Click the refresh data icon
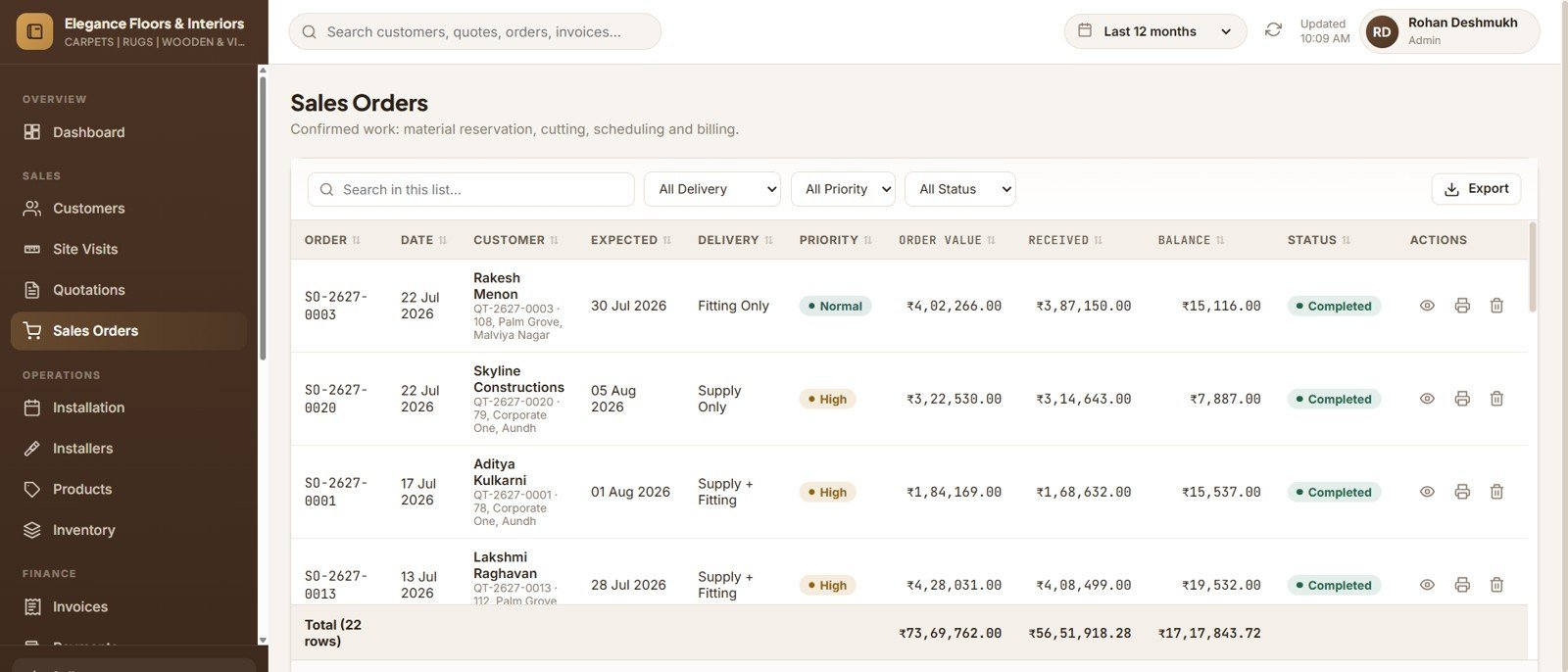The width and height of the screenshot is (1568, 672). tap(1273, 30)
